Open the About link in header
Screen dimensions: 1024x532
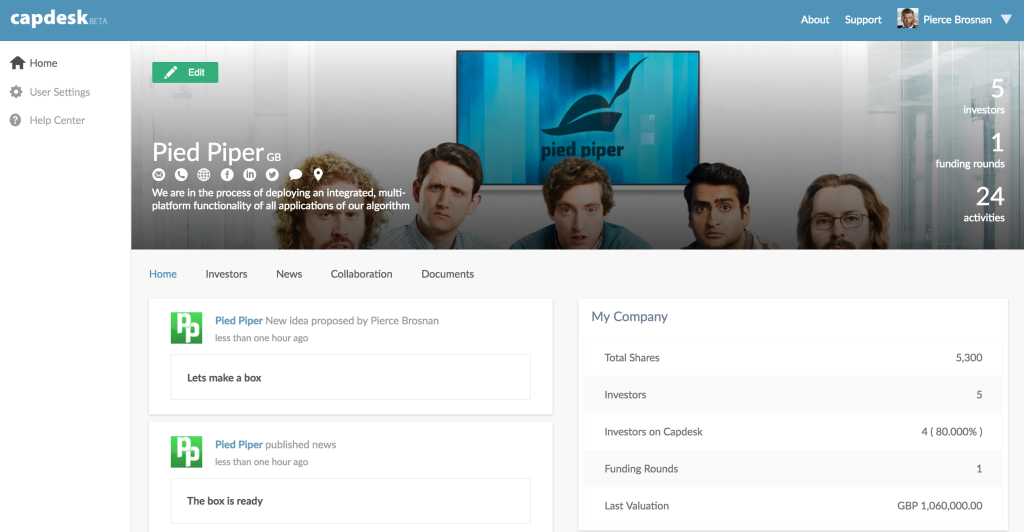tap(814, 20)
